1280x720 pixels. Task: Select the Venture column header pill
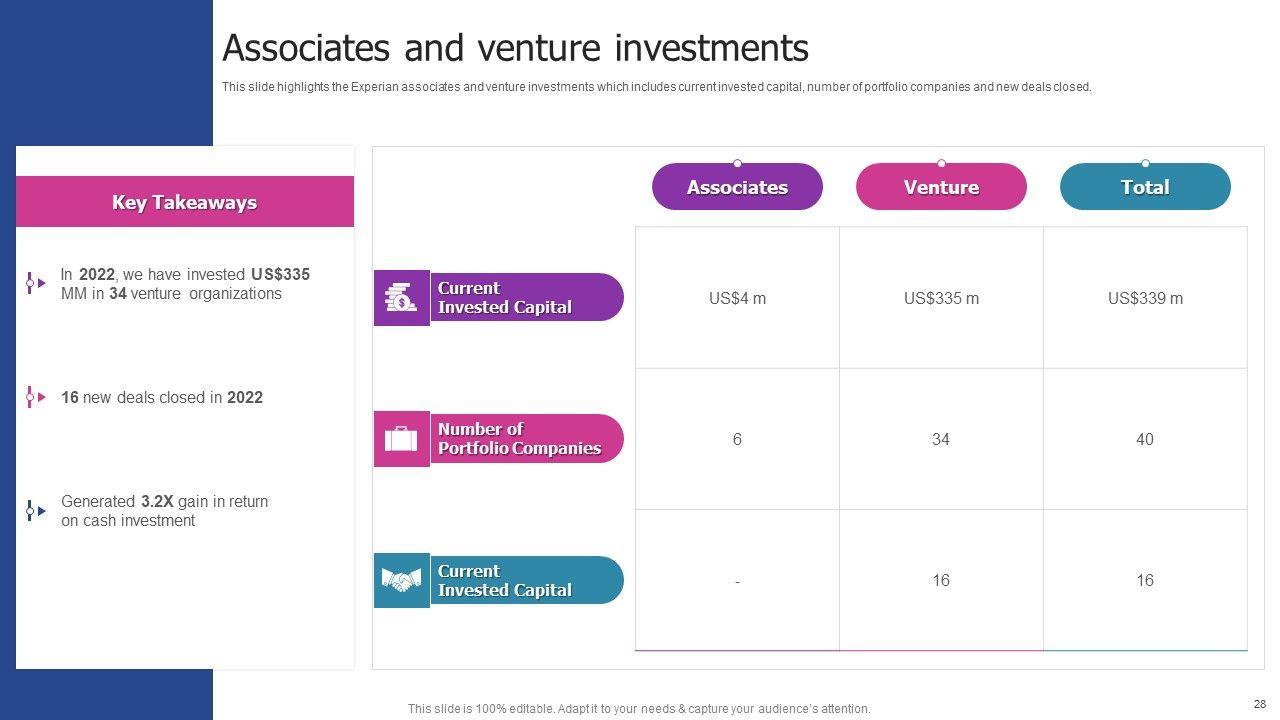click(941, 188)
